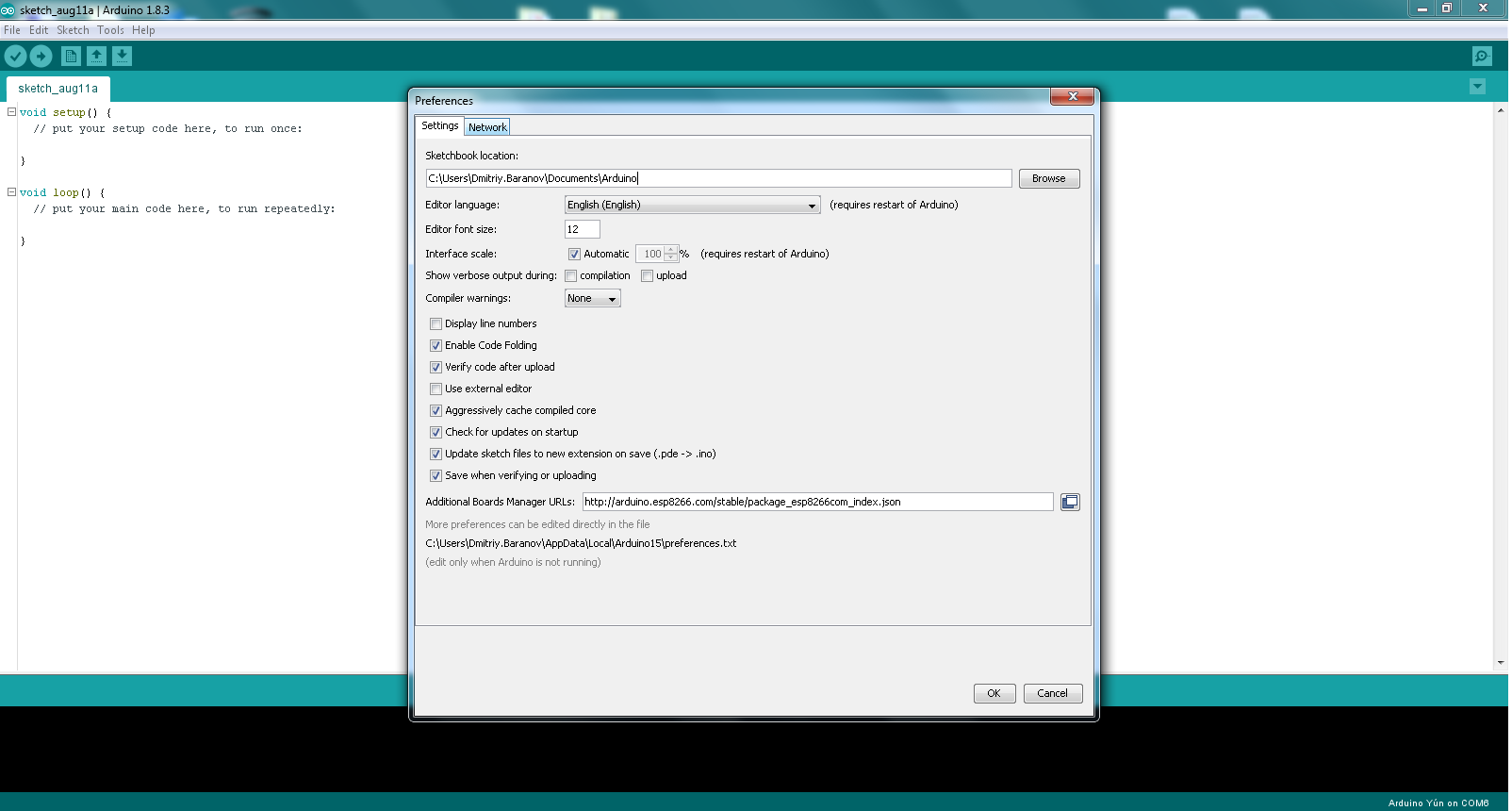Open the Additional Boards Manager URLs editor window
The width and height of the screenshot is (1512, 811).
[x=1070, y=502]
